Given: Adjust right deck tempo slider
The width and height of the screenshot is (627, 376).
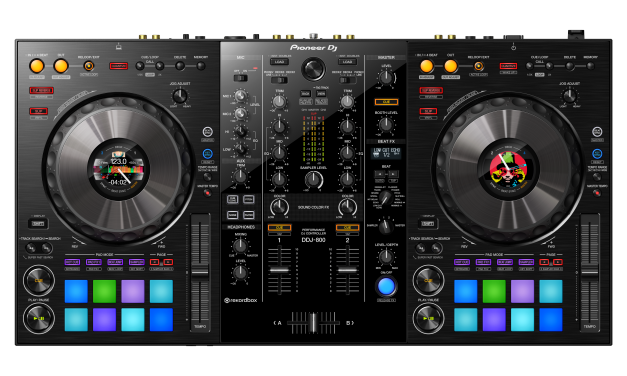Looking at the screenshot, I should pyautogui.click(x=589, y=273).
